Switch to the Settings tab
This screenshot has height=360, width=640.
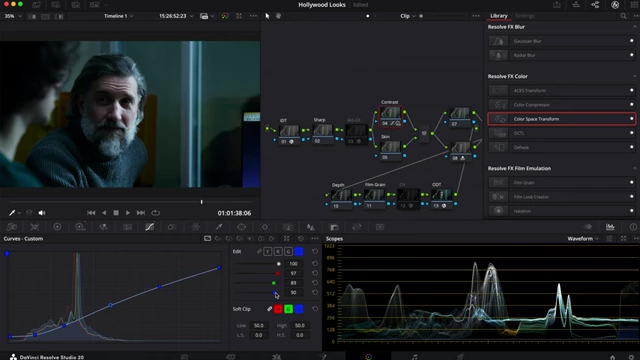(x=525, y=16)
